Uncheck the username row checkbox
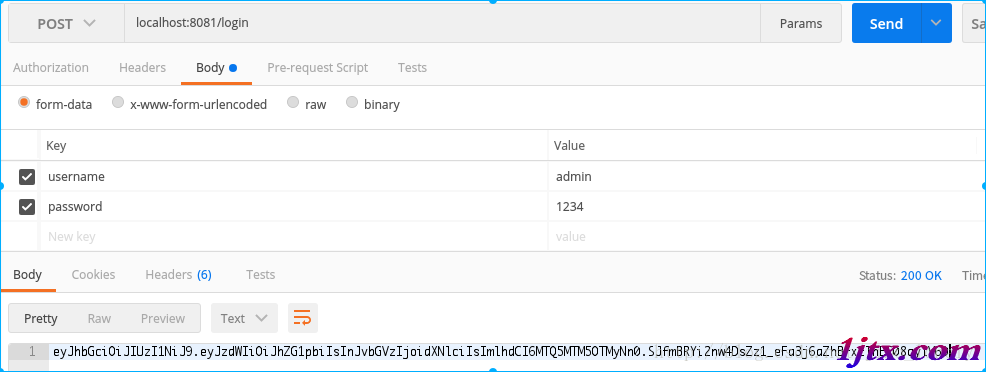986x372 pixels. (27, 177)
